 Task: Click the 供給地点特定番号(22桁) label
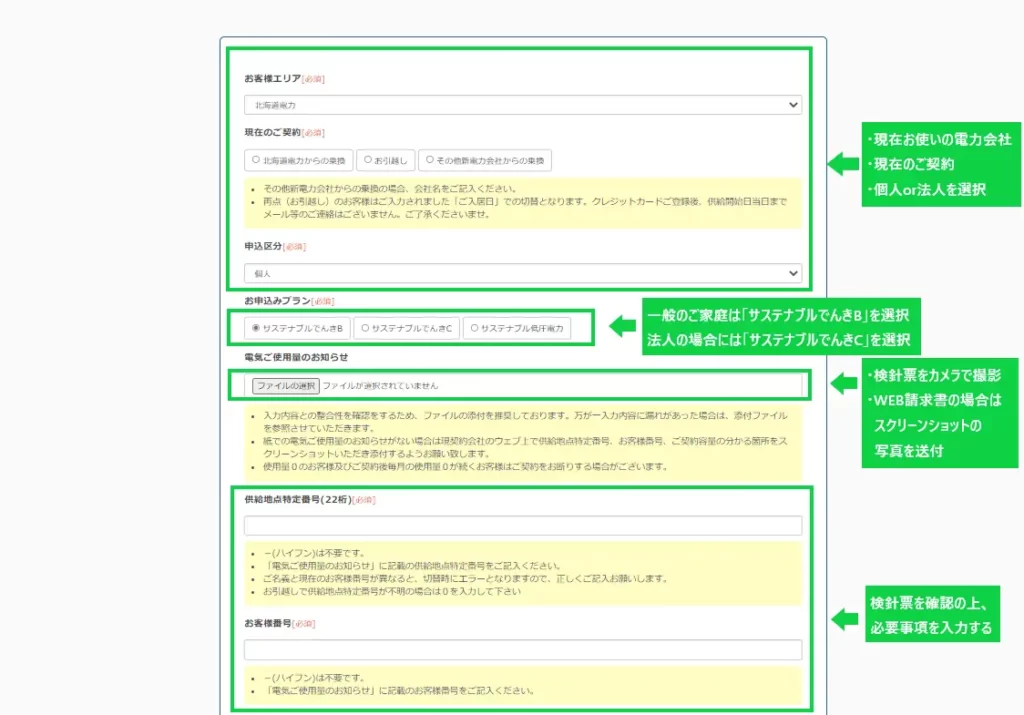pyautogui.click(x=298, y=500)
